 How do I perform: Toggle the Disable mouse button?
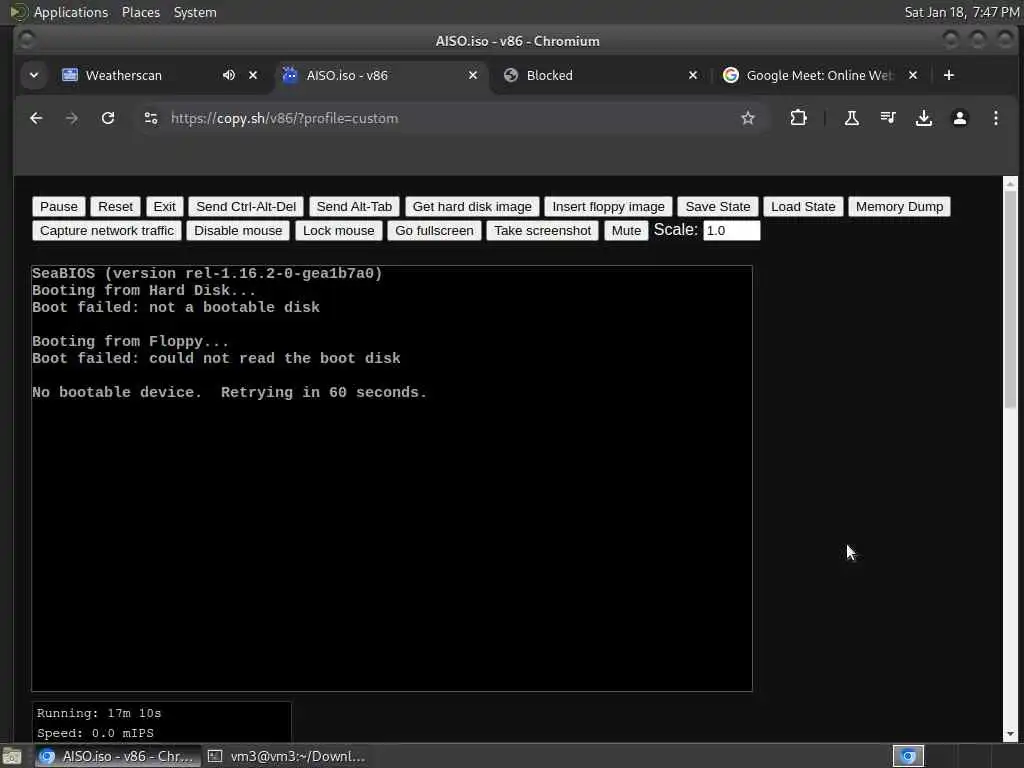238,231
